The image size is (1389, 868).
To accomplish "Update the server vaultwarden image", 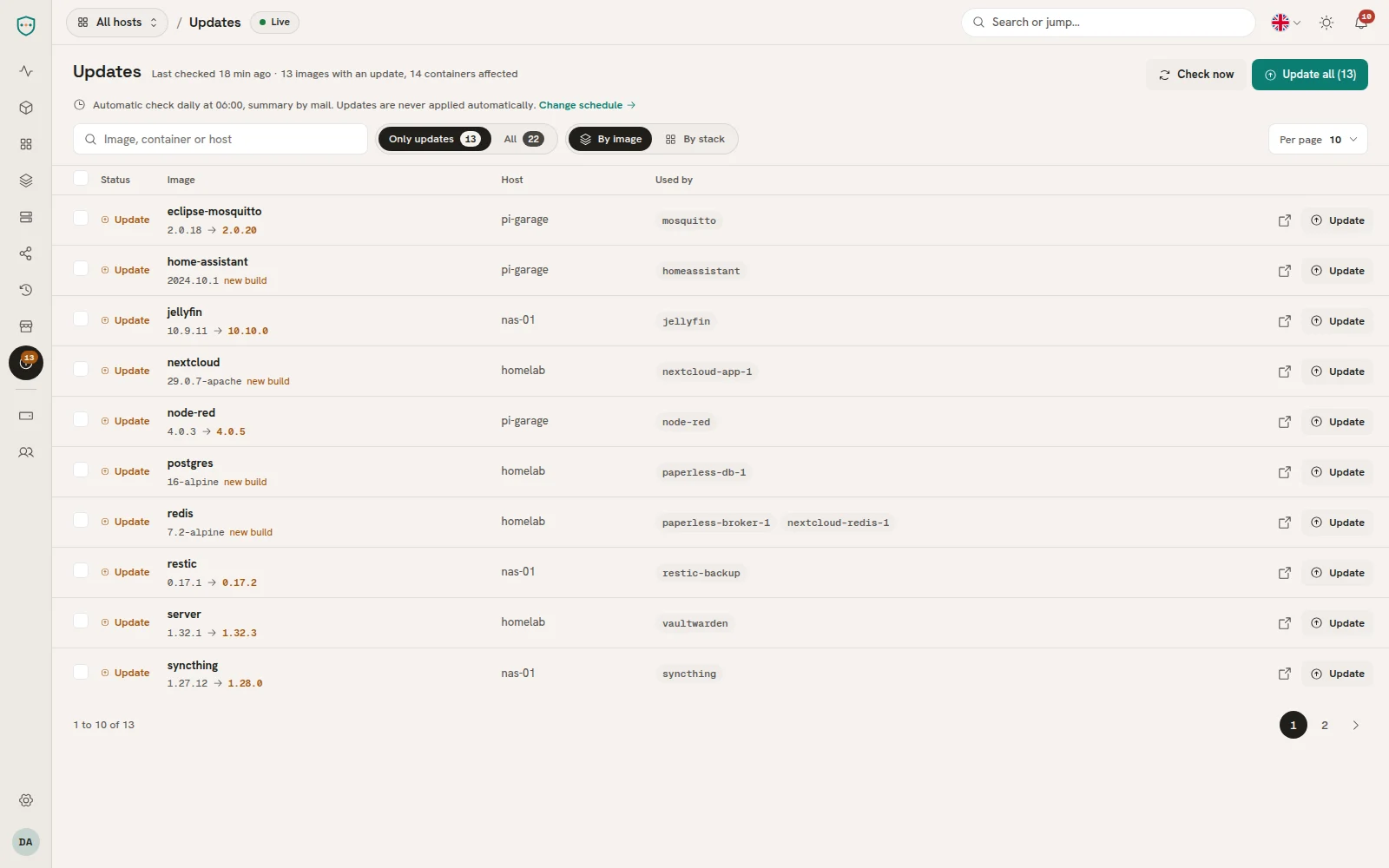I will pos(1338,623).
